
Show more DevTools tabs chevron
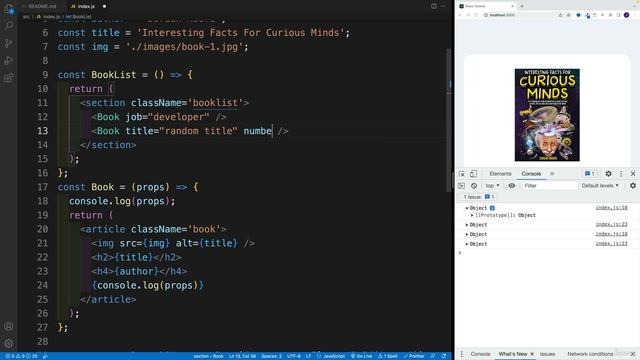[x=552, y=174]
